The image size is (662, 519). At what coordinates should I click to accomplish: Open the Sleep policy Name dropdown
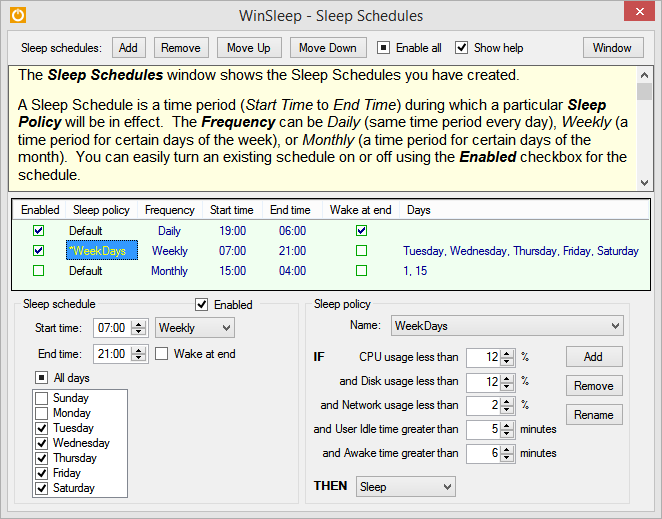click(507, 326)
